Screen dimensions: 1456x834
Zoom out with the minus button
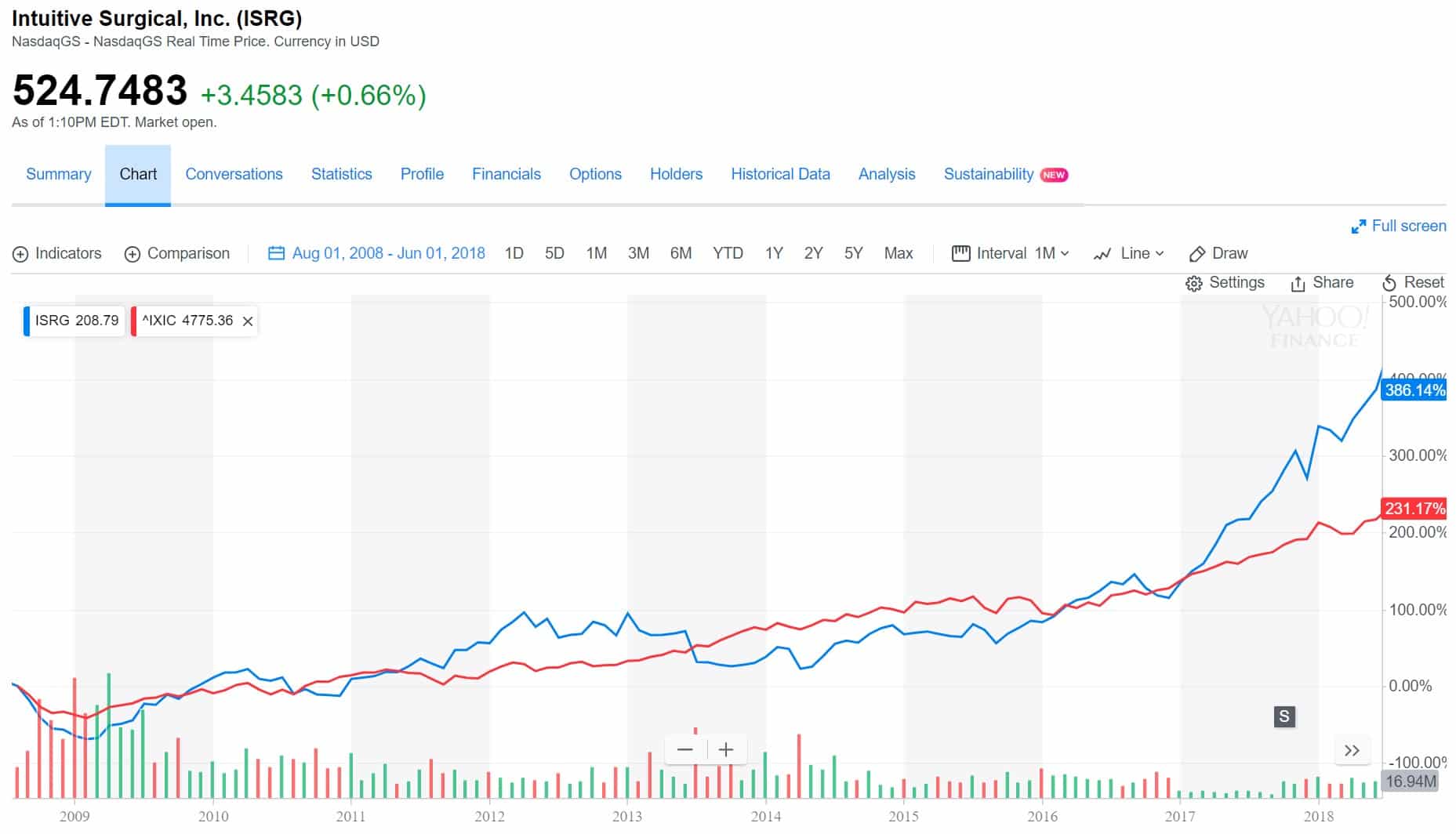(x=684, y=750)
